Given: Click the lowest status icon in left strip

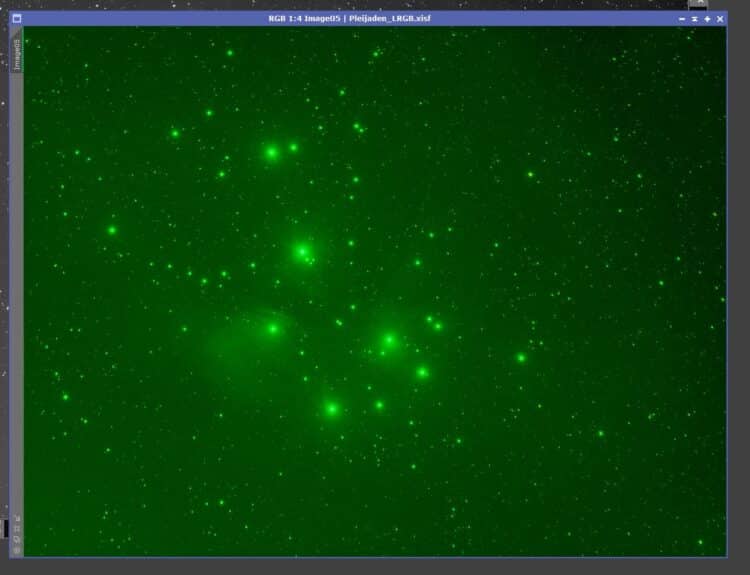Looking at the screenshot, I should (x=17, y=551).
